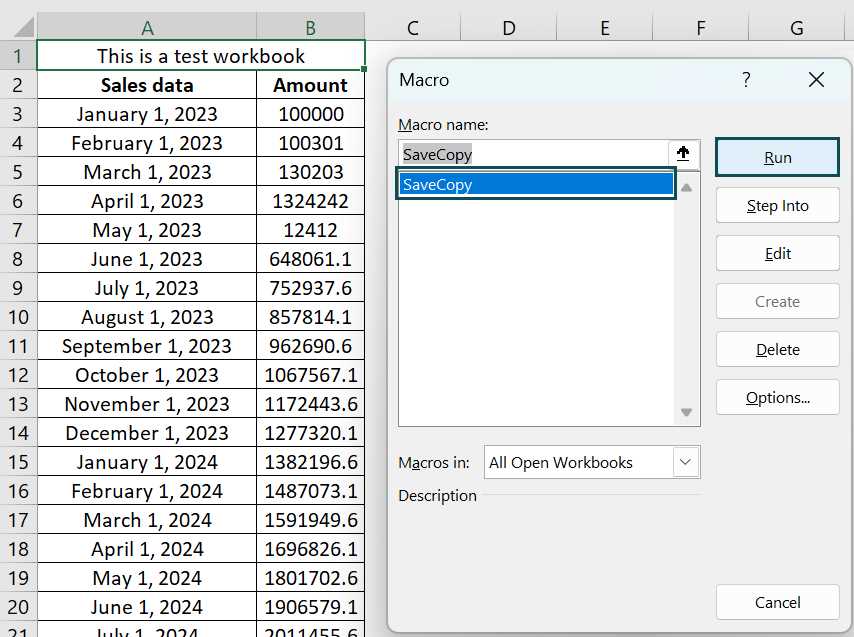Close the Macro dialog

click(816, 80)
